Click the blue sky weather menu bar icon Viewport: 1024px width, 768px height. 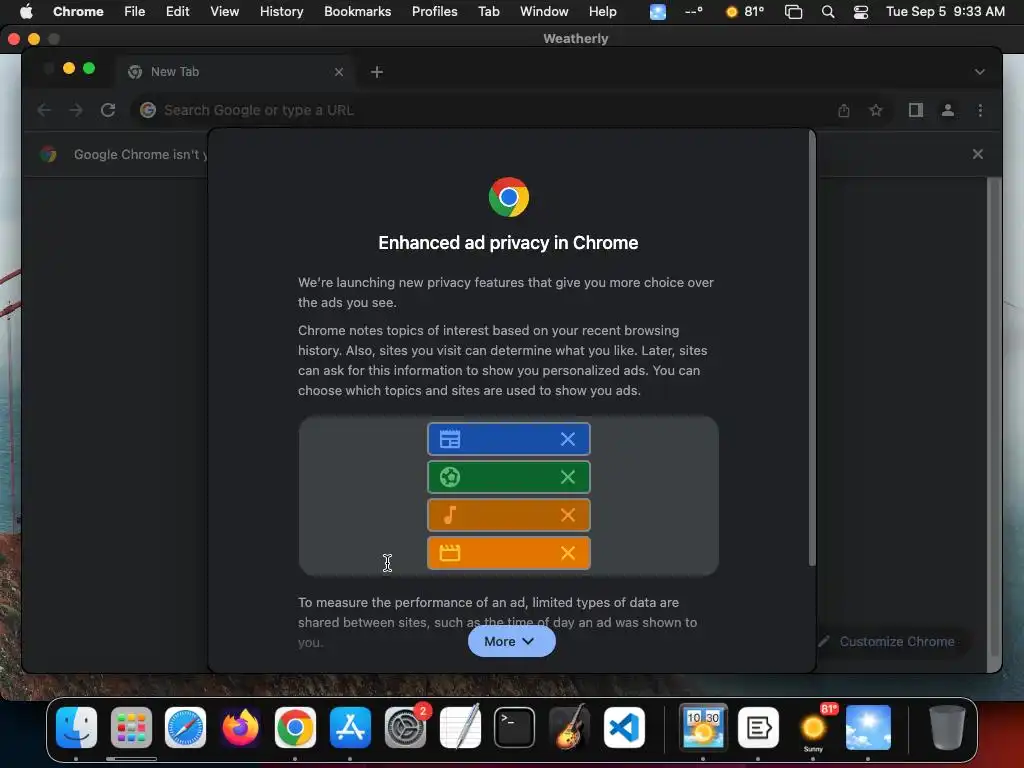pos(658,11)
